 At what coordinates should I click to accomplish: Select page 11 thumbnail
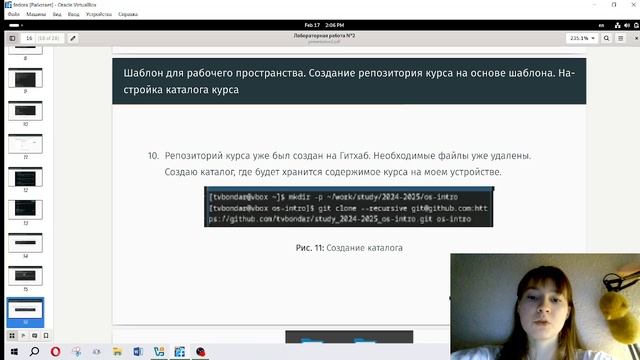(x=25, y=144)
